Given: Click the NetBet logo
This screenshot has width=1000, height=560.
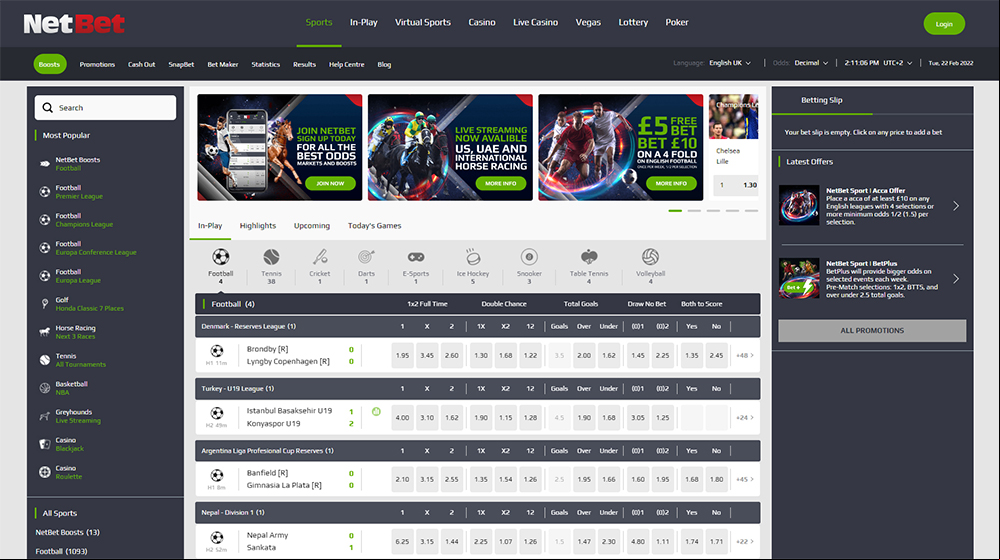Looking at the screenshot, I should pos(74,24).
